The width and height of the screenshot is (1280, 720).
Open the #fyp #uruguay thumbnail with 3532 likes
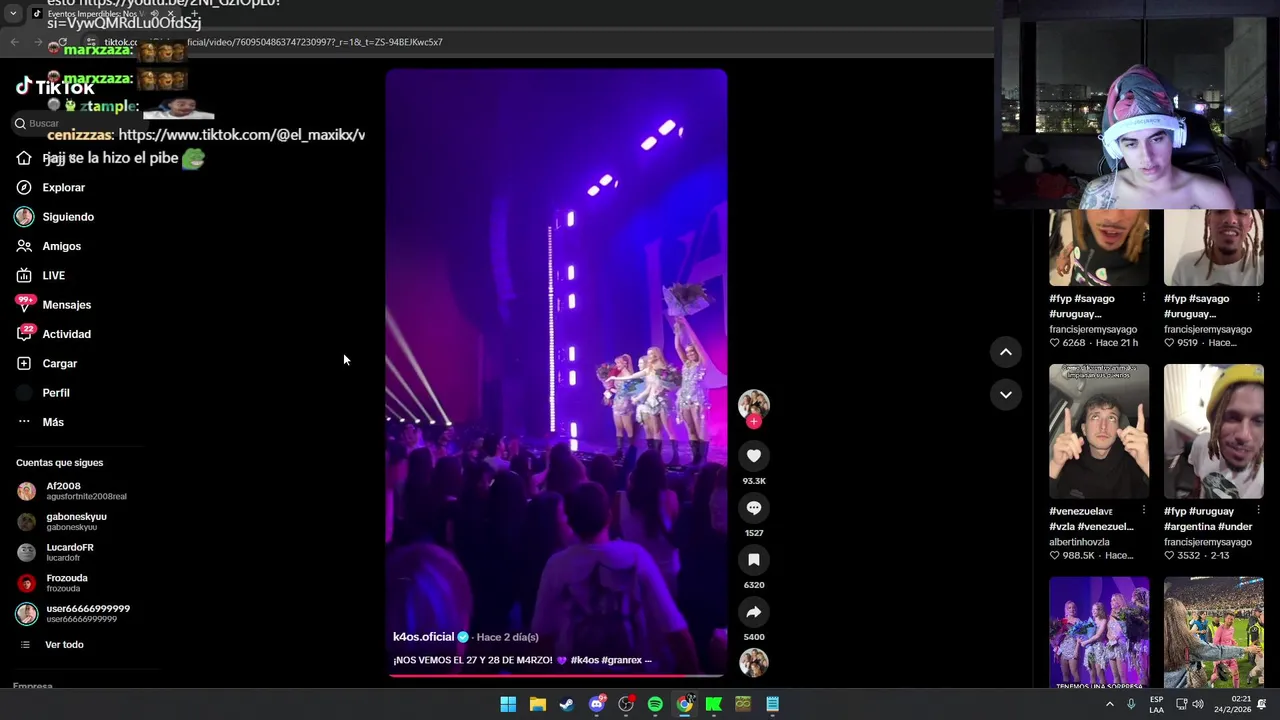[x=1214, y=431]
